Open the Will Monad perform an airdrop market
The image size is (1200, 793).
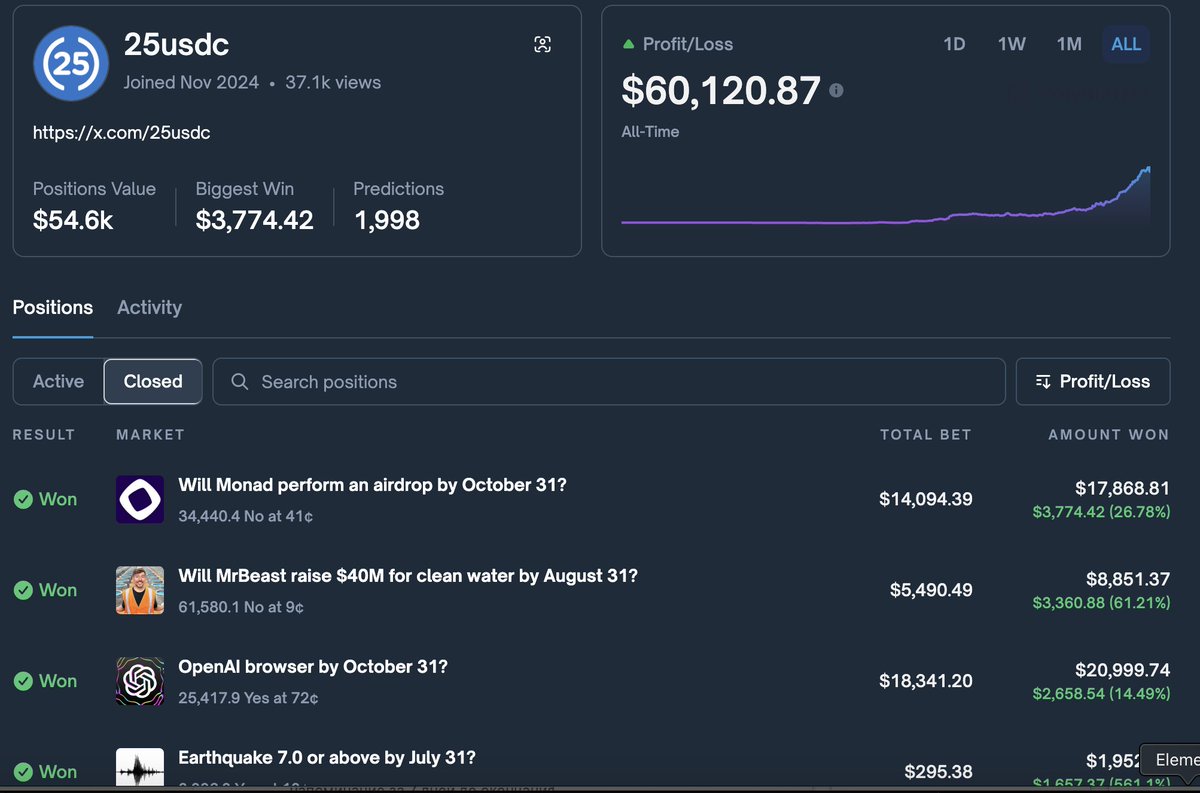click(x=372, y=485)
